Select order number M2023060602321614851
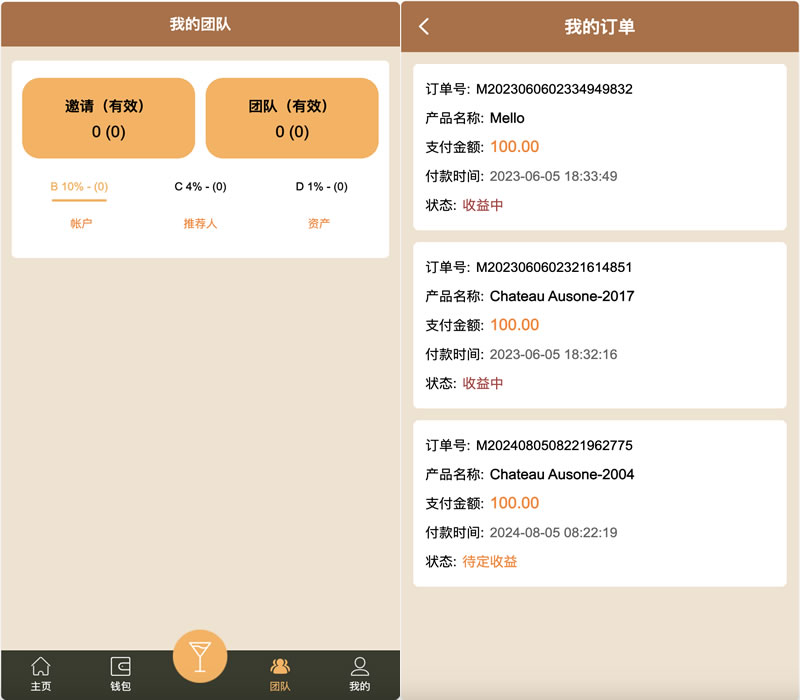The width and height of the screenshot is (800, 700). [554, 267]
